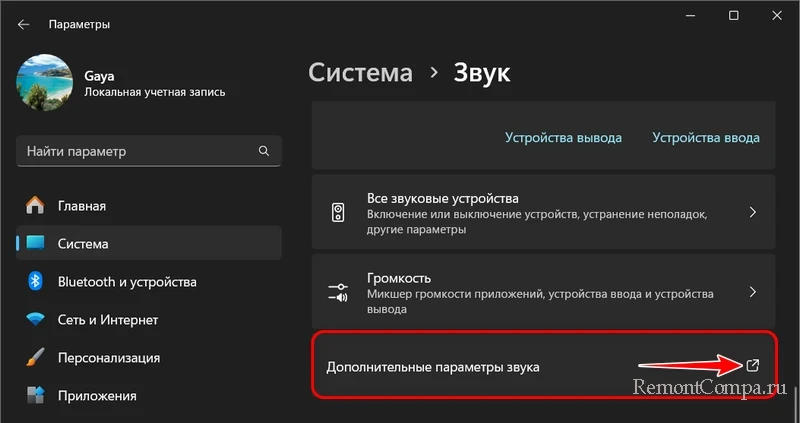
Task: Click the volume mixer icon beside 'Громкость'
Action: click(x=338, y=292)
